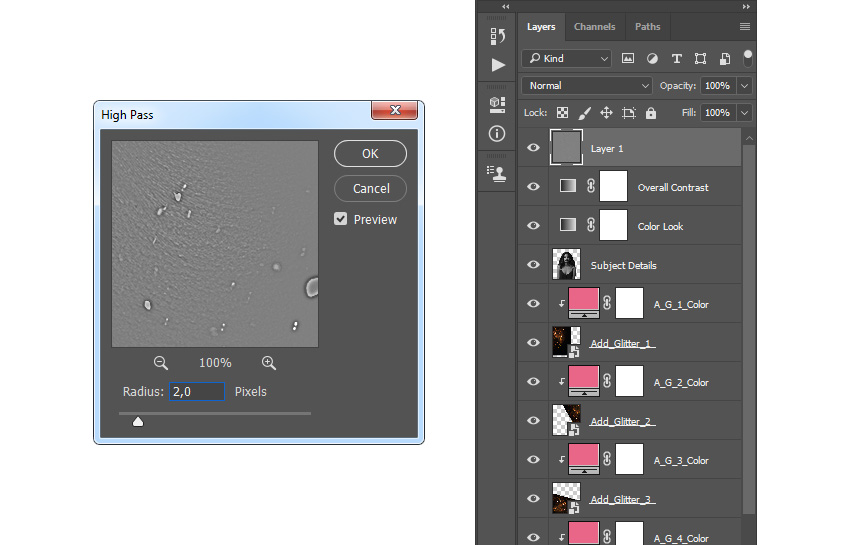Image resolution: width=850 pixels, height=545 pixels.
Task: Select the A_G_2_Color layer name
Action: (681, 383)
